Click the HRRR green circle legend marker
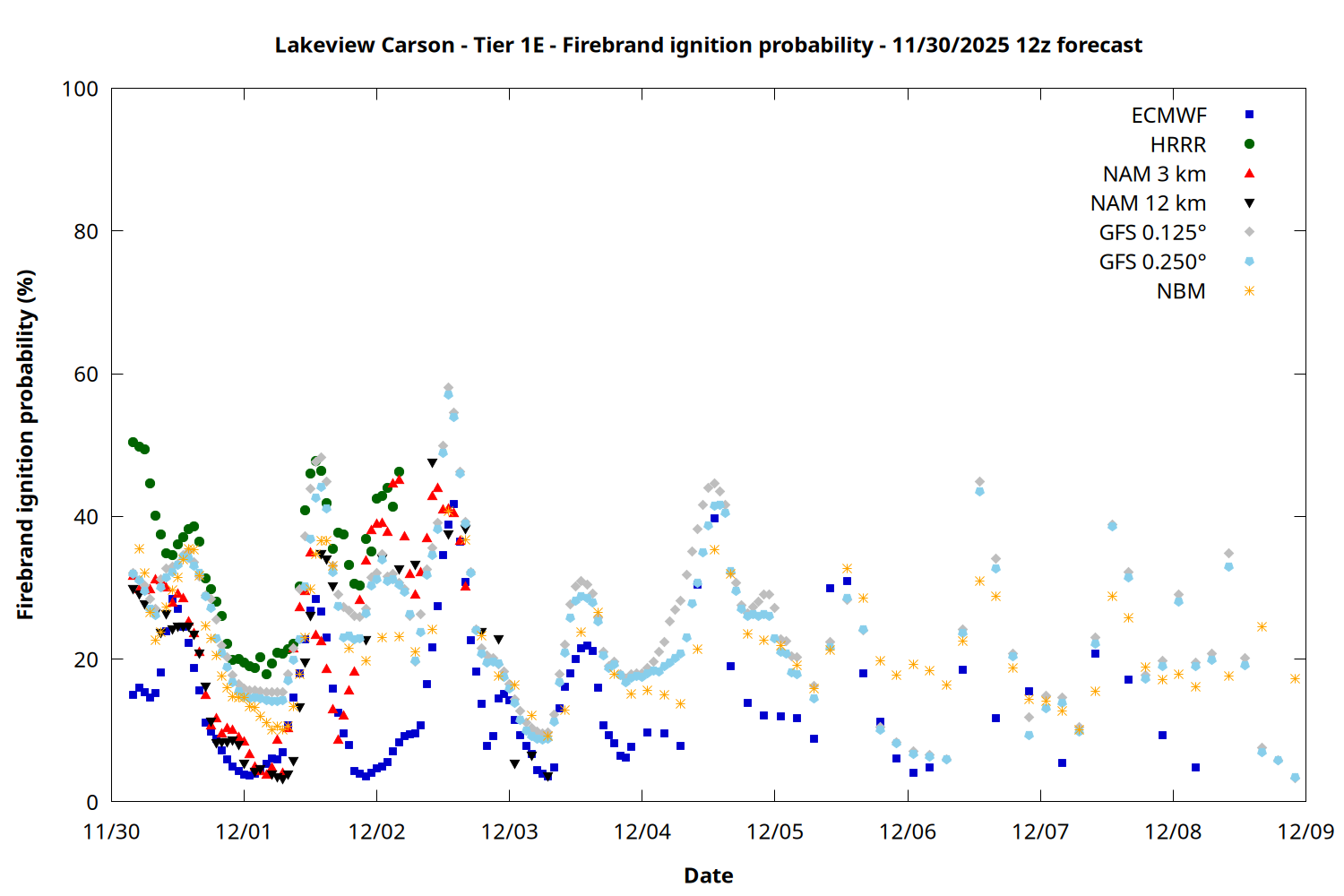The width and height of the screenshot is (1344, 896). coord(1249,144)
